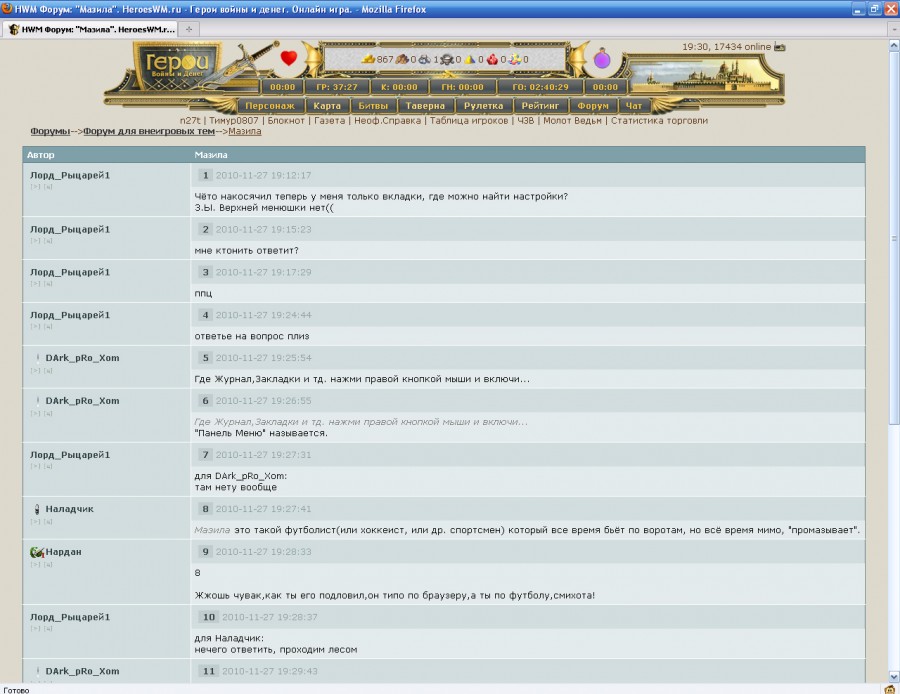Click the mercury resource icon
The image size is (900, 694).
point(447,59)
